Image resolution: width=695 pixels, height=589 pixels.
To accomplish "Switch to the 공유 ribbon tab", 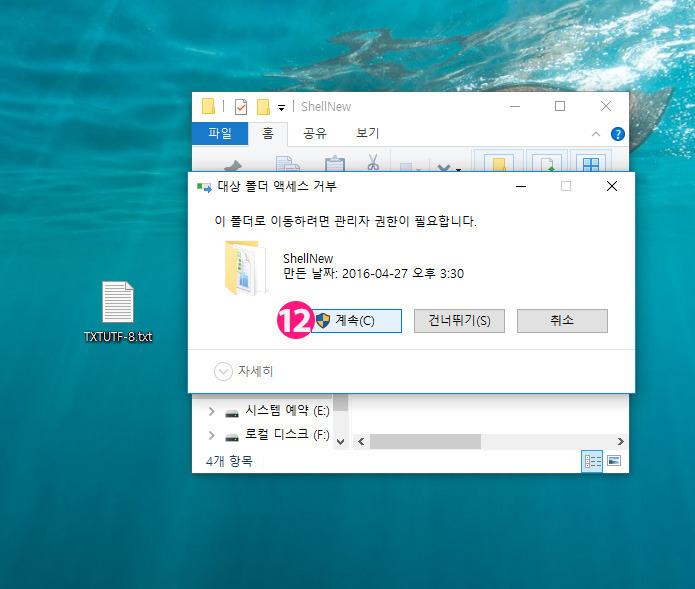I will pos(315,133).
